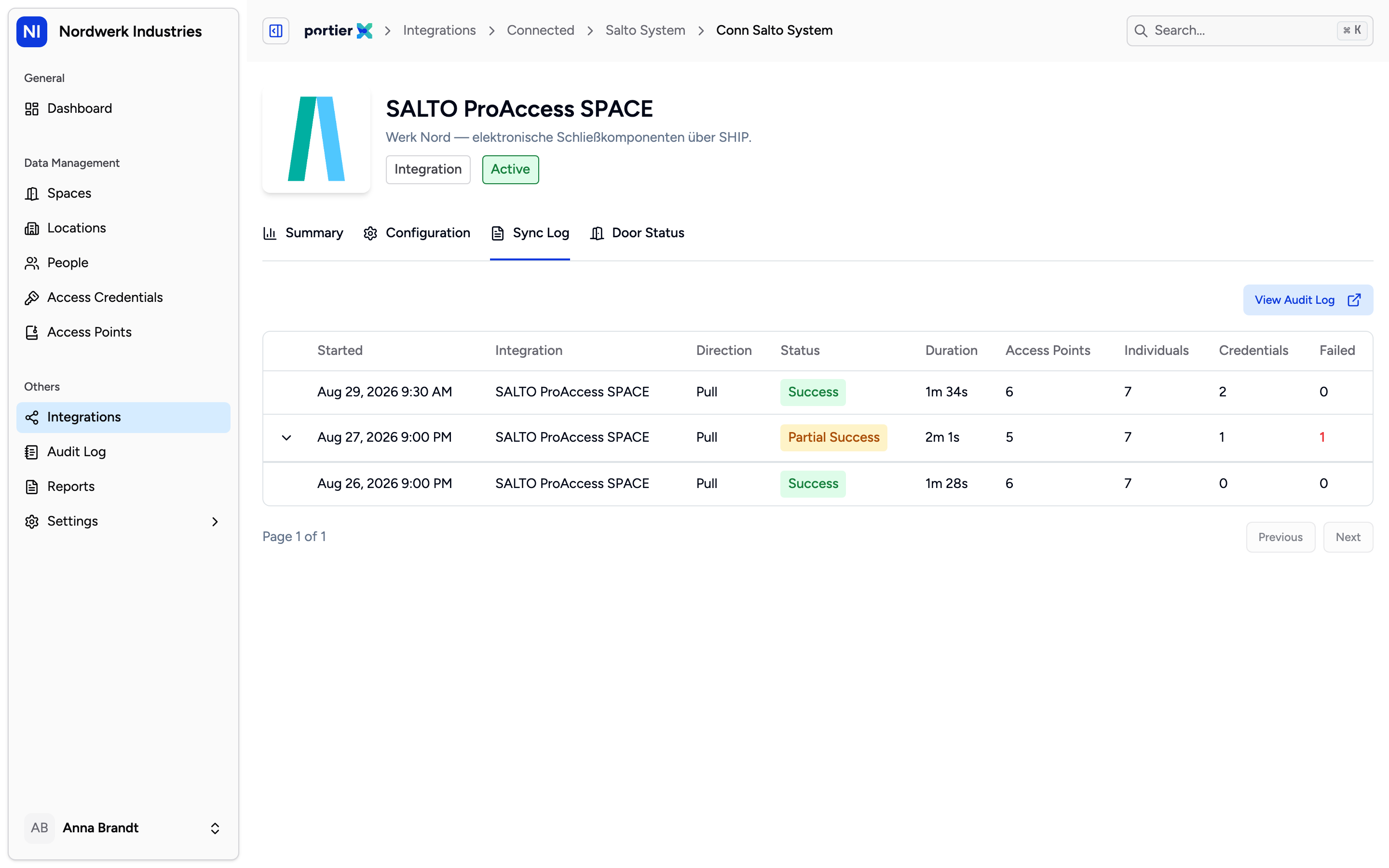Click the Failed column header
The height and width of the screenshot is (868, 1389).
(1337, 351)
